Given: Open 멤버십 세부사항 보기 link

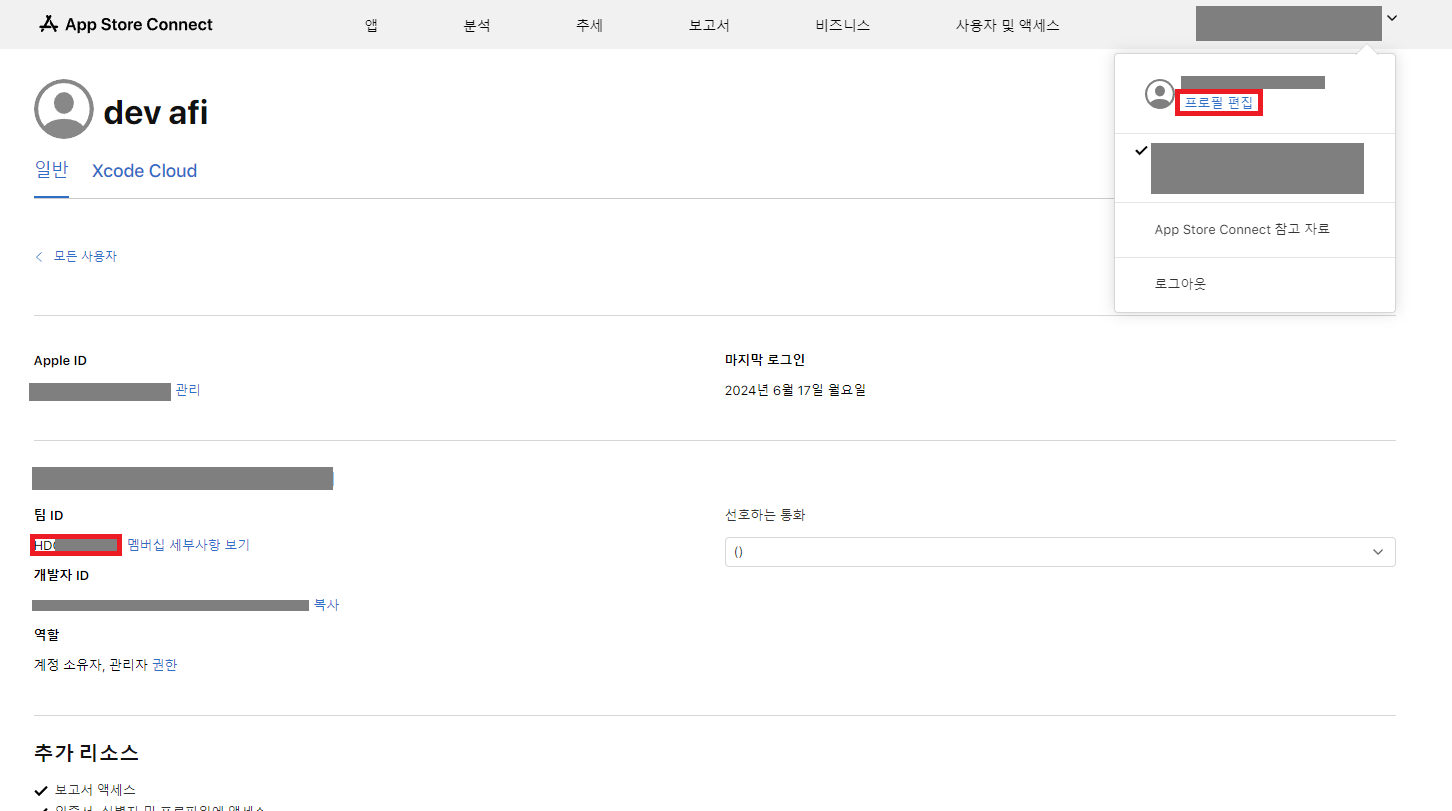Looking at the screenshot, I should pos(188,545).
